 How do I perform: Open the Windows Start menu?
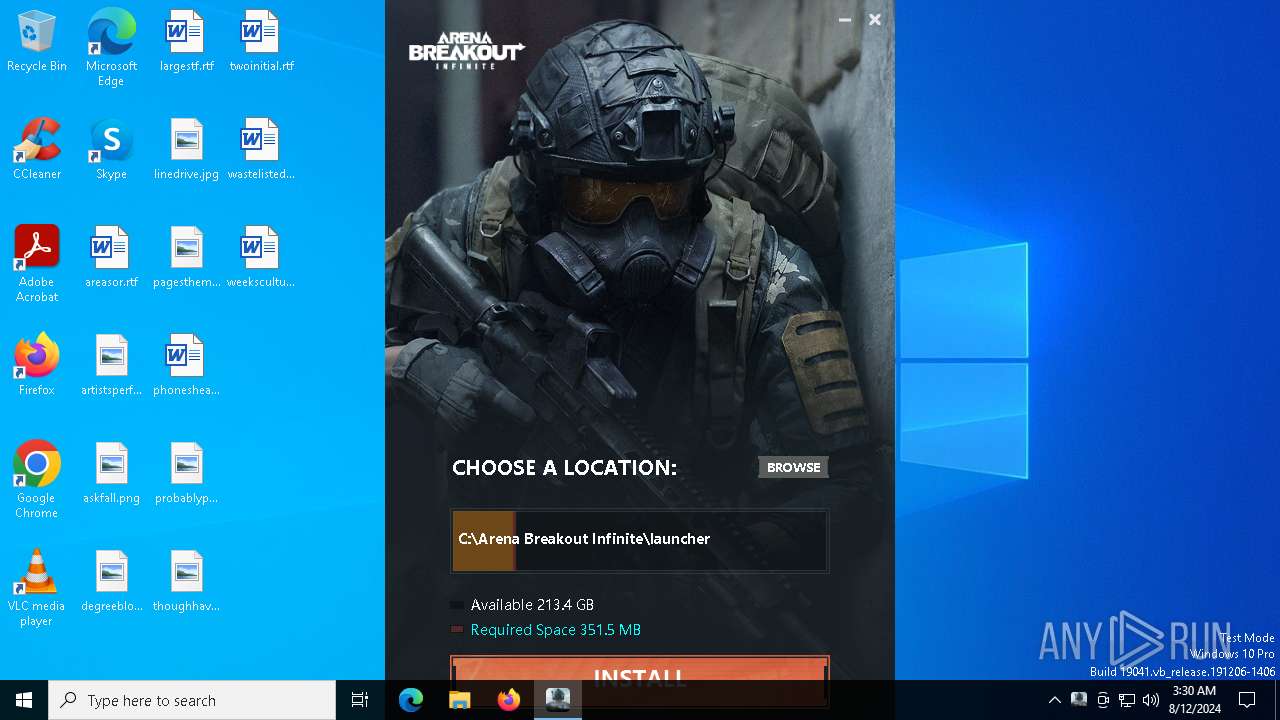[x=24, y=700]
